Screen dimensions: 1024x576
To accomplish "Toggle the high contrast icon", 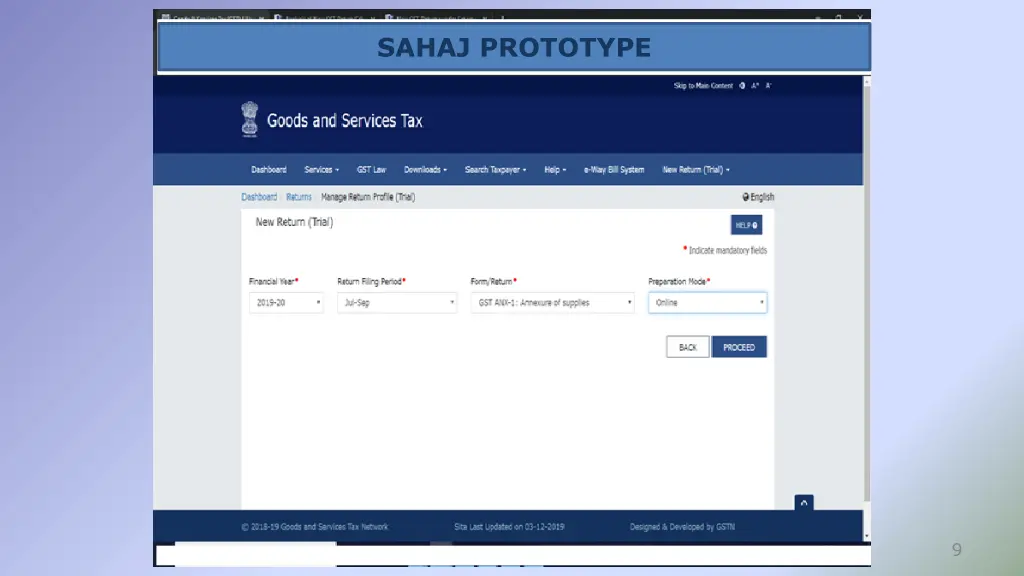I will [742, 86].
